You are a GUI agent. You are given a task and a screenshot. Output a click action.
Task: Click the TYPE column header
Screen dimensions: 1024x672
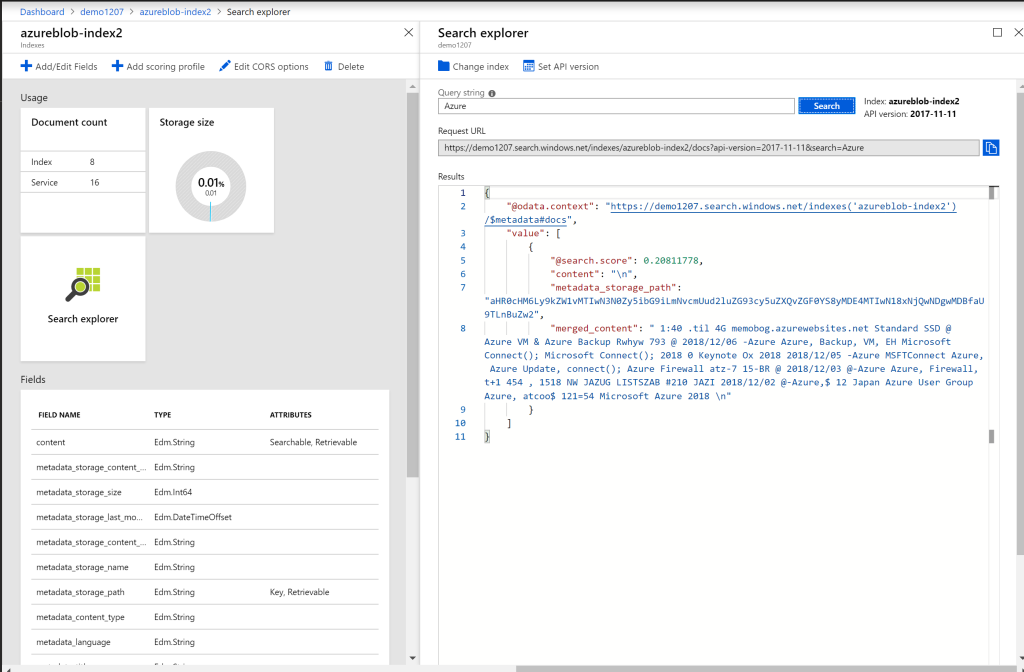[x=163, y=415]
